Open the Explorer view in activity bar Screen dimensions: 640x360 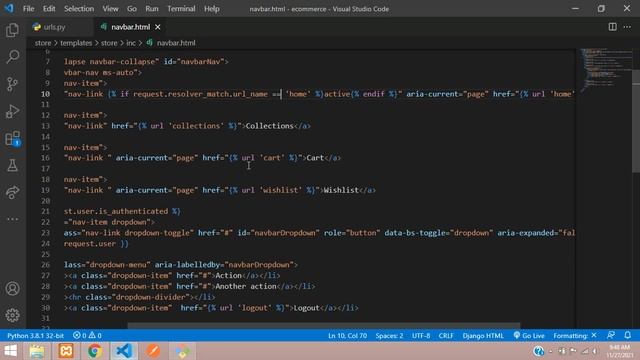(x=12, y=30)
